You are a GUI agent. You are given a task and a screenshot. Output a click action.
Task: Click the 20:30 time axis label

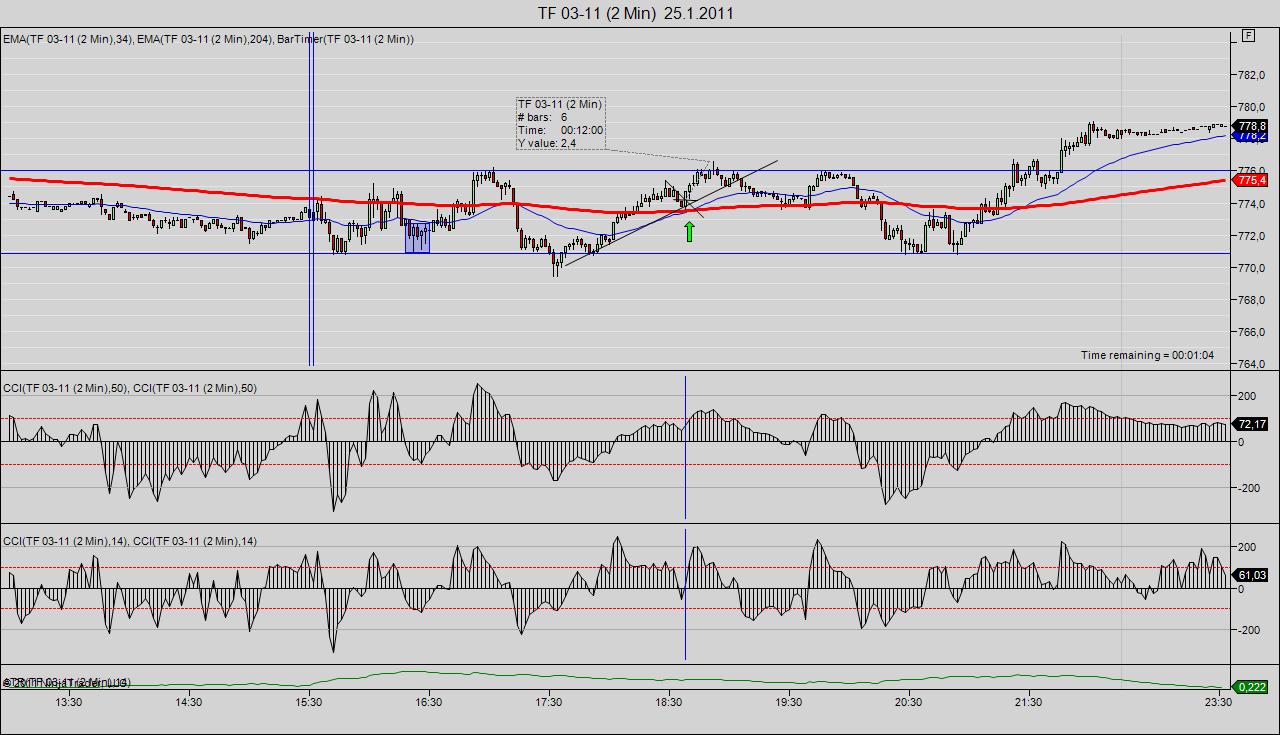click(908, 703)
